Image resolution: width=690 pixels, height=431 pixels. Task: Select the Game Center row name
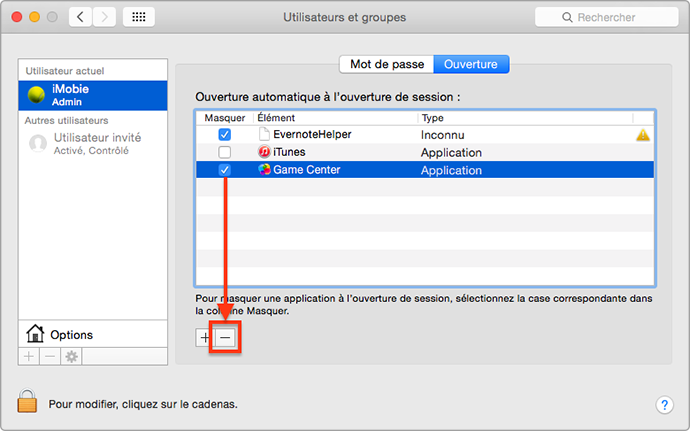[307, 169]
